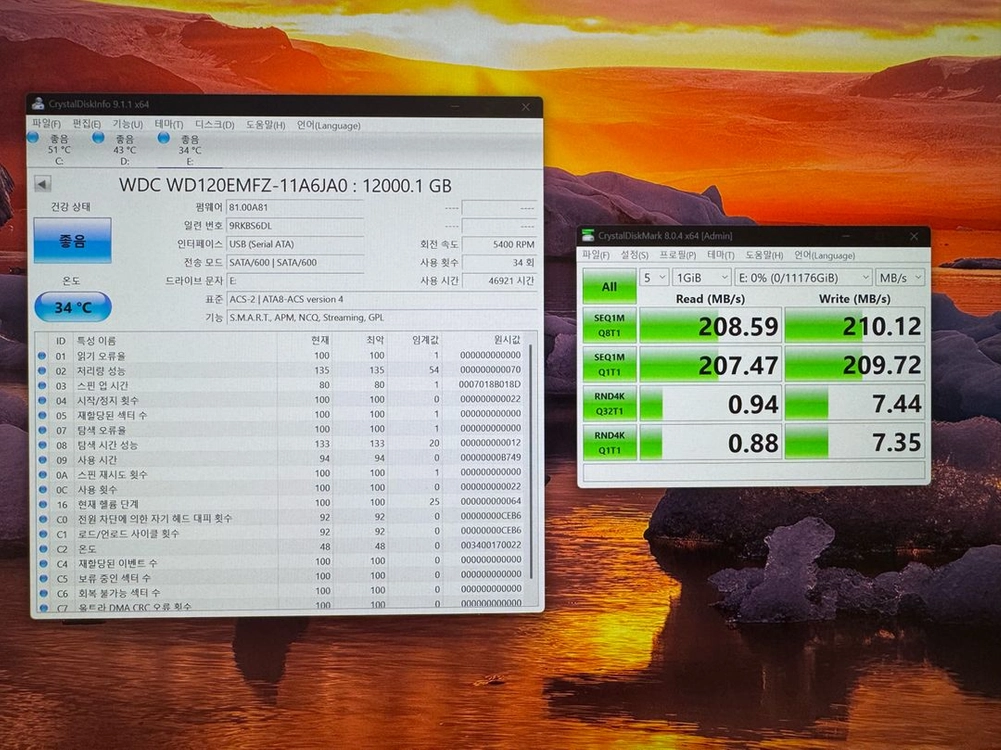Image resolution: width=1001 pixels, height=750 pixels.
Task: Select the 전원 차단에 의한 자기 헤드 대피 횟수 row
Action: click(x=281, y=518)
